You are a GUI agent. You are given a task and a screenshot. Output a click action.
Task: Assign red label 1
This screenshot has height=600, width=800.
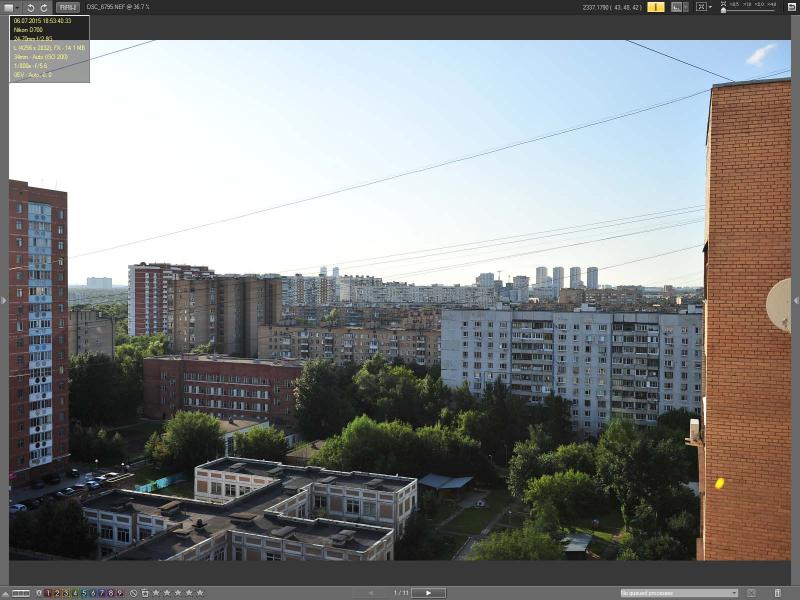(x=48, y=593)
